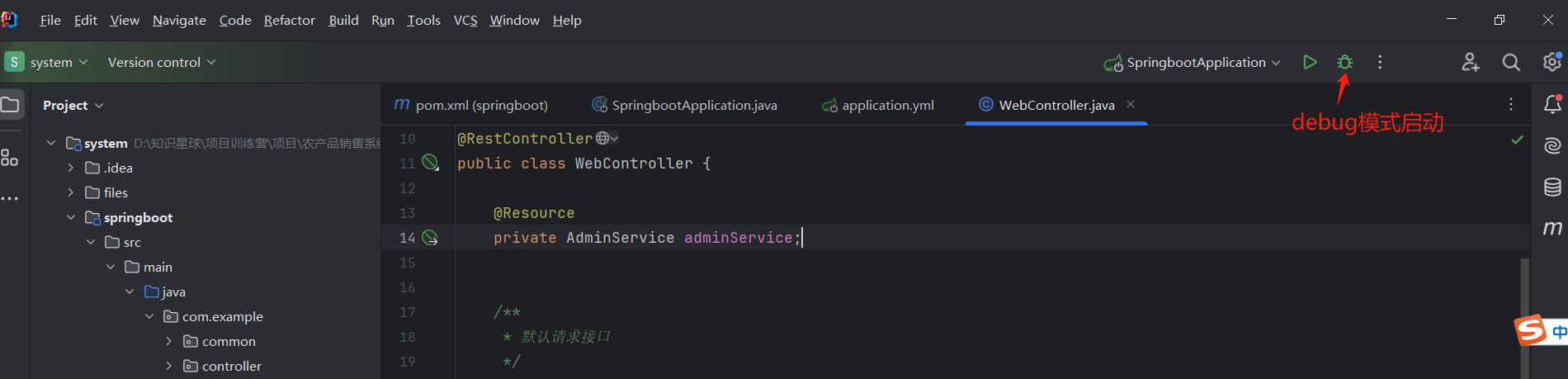
Task: Click the system project badge icon
Action: point(14,62)
